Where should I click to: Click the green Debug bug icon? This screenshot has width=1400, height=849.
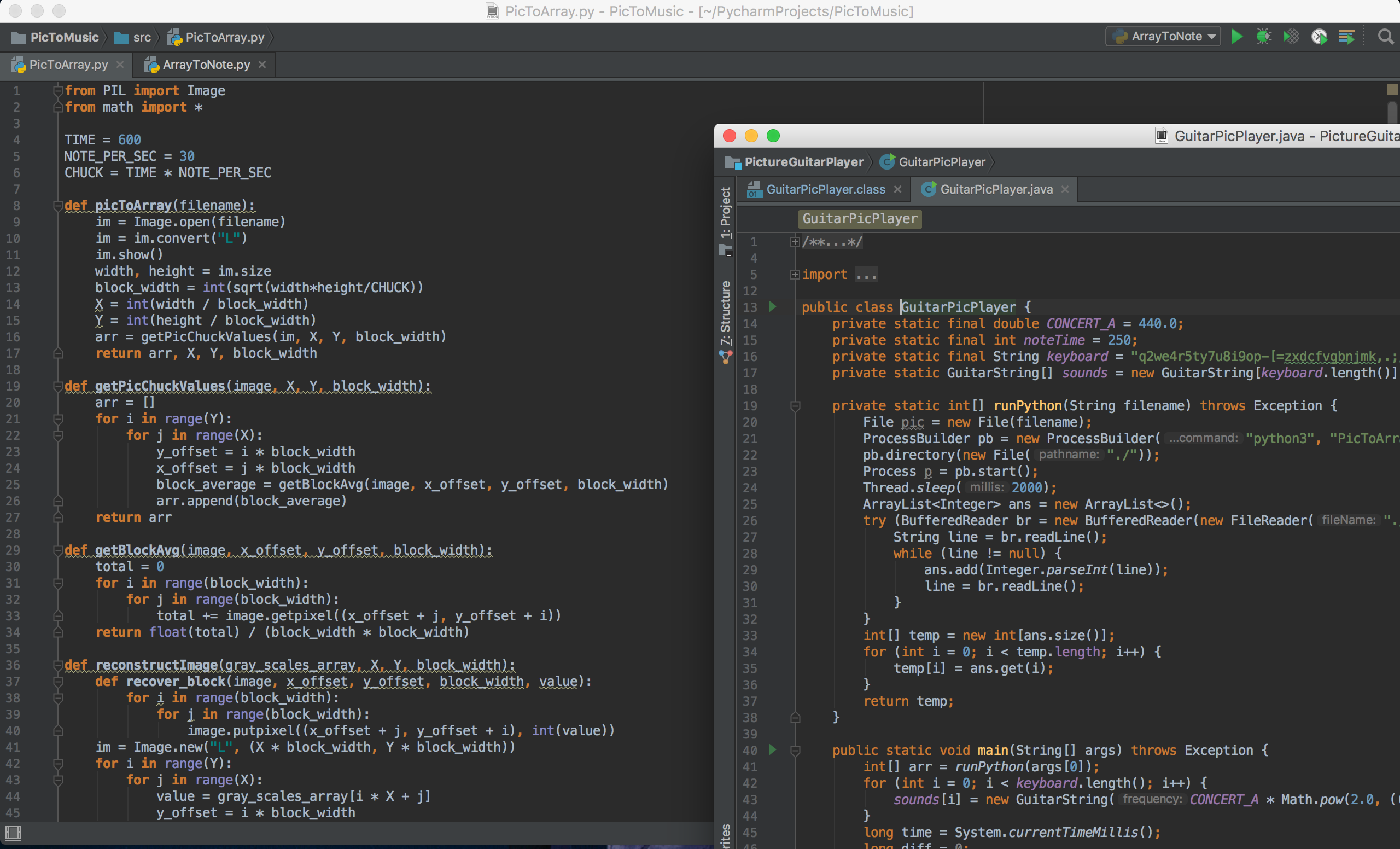pos(1264,37)
